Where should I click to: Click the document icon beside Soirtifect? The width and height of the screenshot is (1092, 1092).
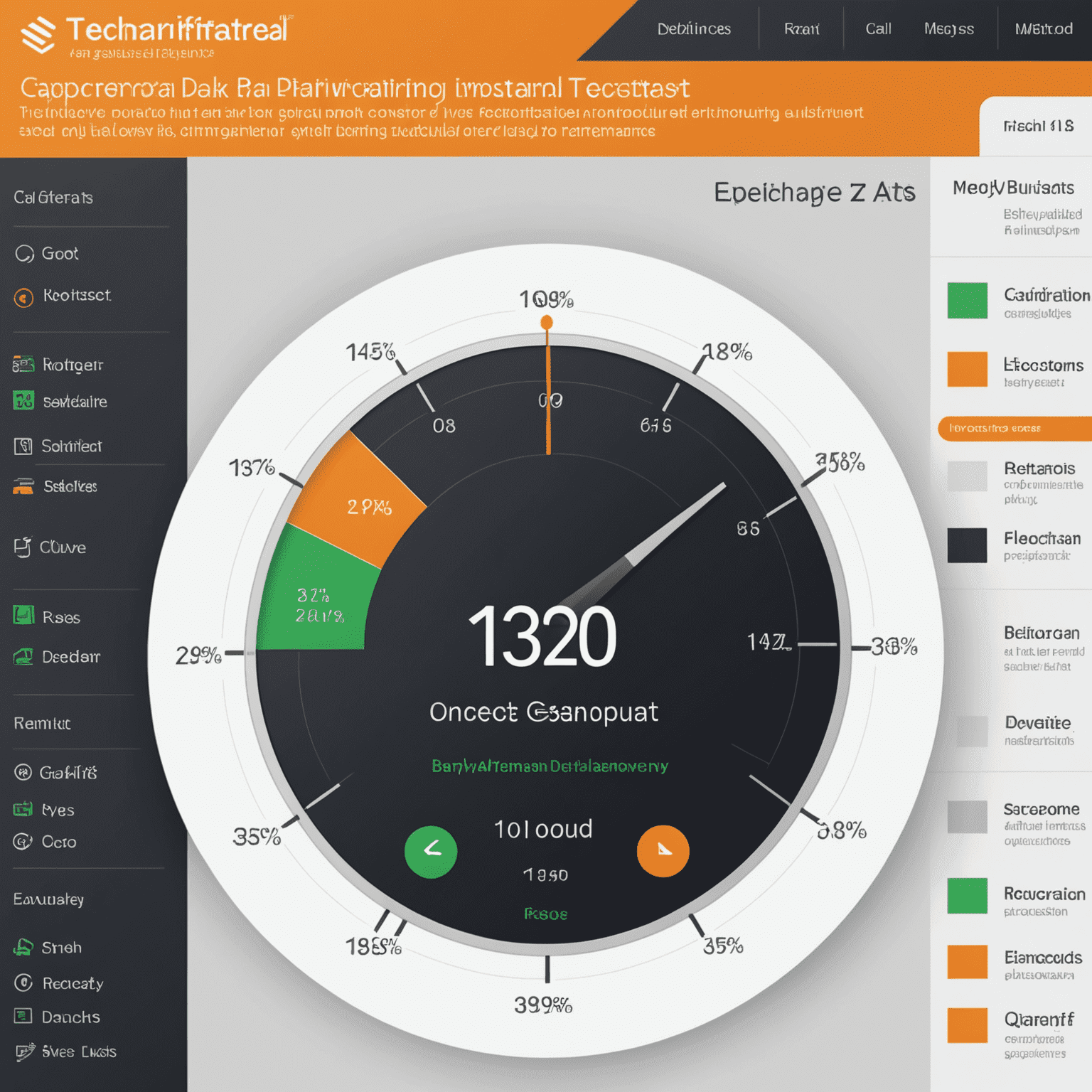coord(23,446)
